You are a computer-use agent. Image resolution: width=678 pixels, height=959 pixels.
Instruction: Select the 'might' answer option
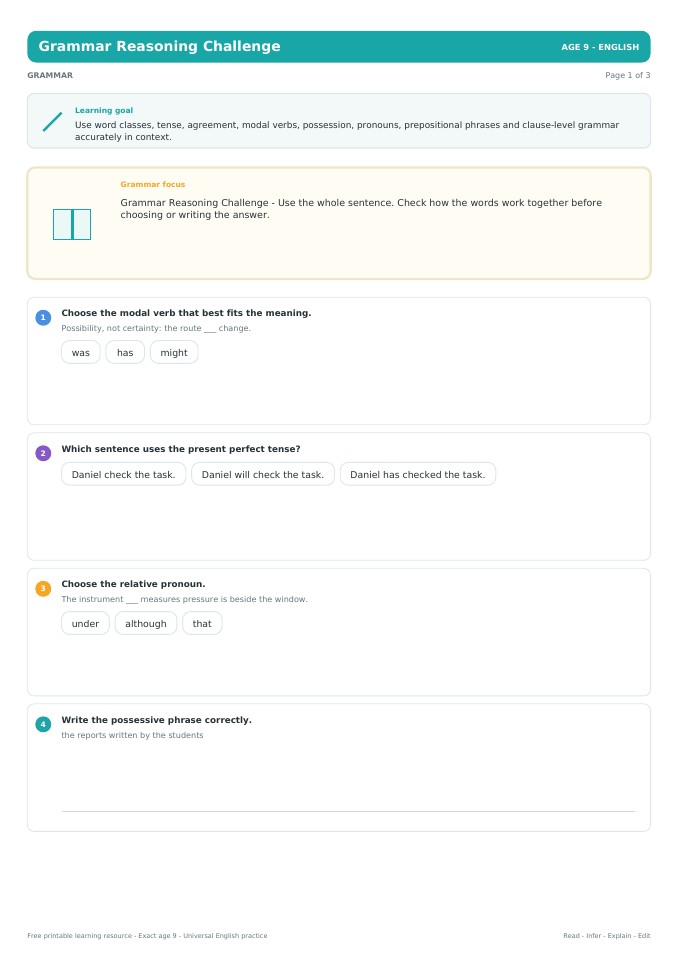point(174,353)
